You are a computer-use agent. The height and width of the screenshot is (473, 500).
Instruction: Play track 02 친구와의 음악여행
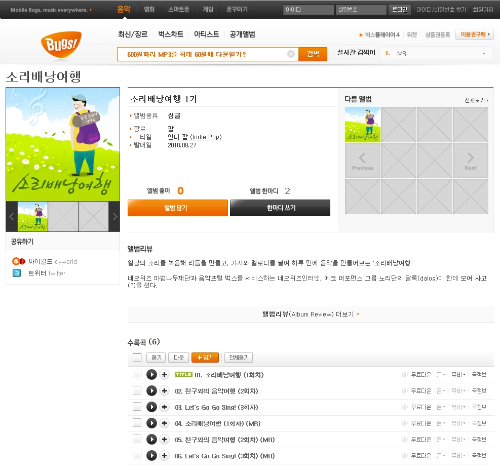tap(152, 391)
